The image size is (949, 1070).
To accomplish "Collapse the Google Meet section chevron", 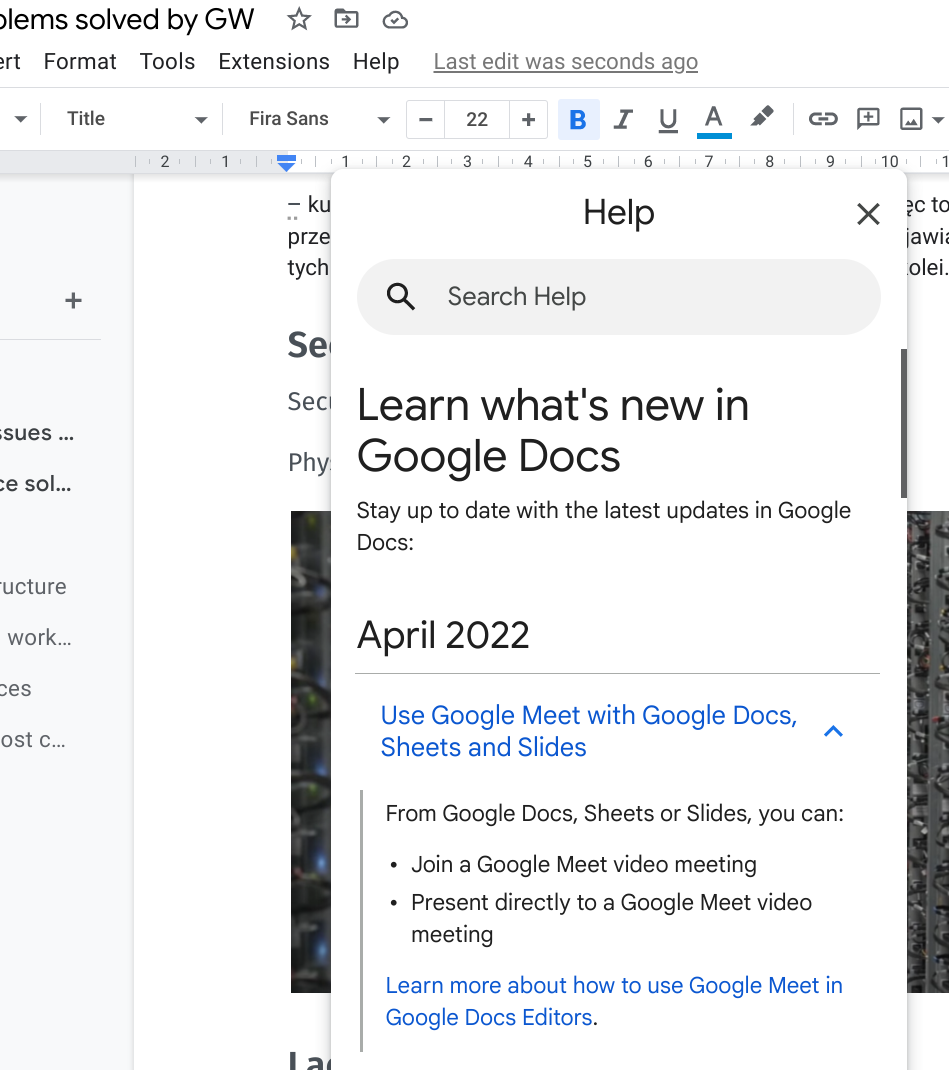I will click(x=833, y=732).
